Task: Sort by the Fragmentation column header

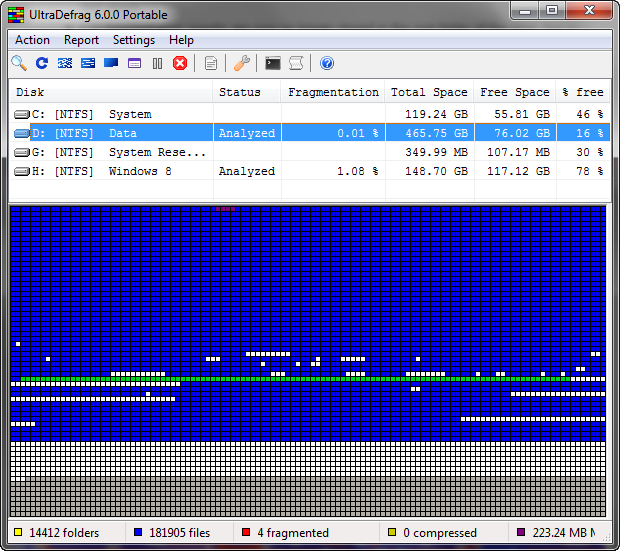Action: click(x=333, y=92)
